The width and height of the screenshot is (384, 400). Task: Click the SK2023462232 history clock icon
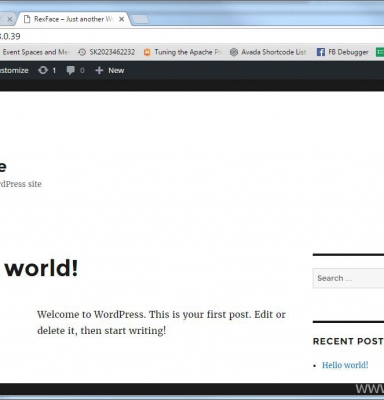click(x=82, y=52)
